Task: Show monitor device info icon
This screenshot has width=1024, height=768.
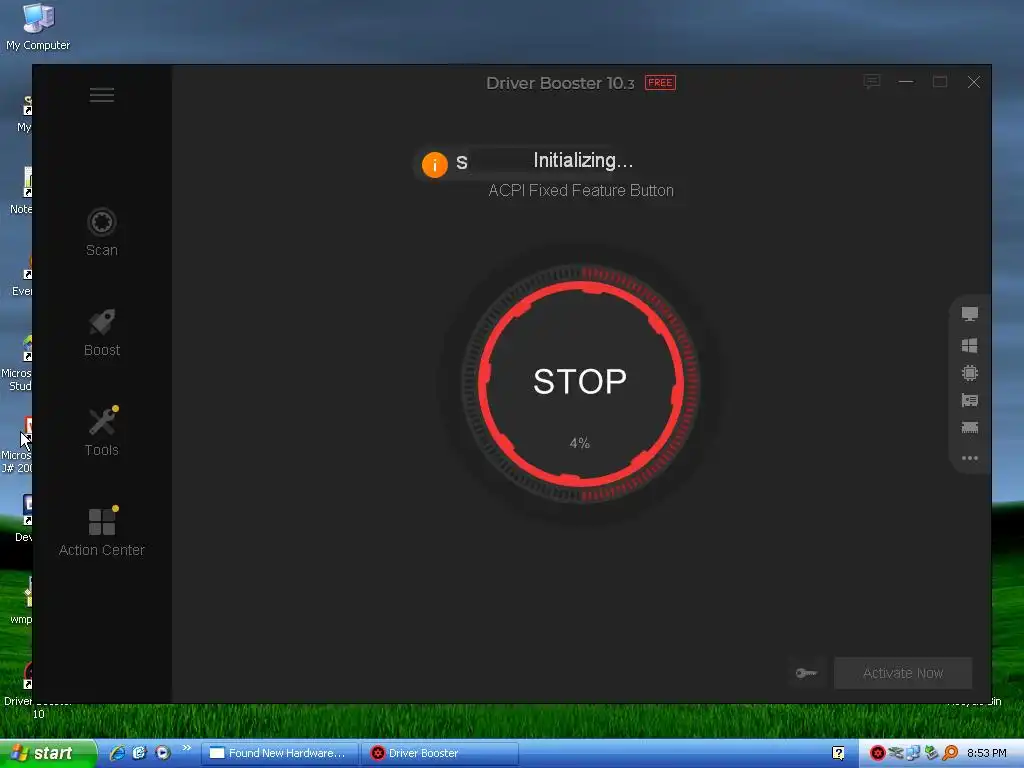Action: click(970, 314)
